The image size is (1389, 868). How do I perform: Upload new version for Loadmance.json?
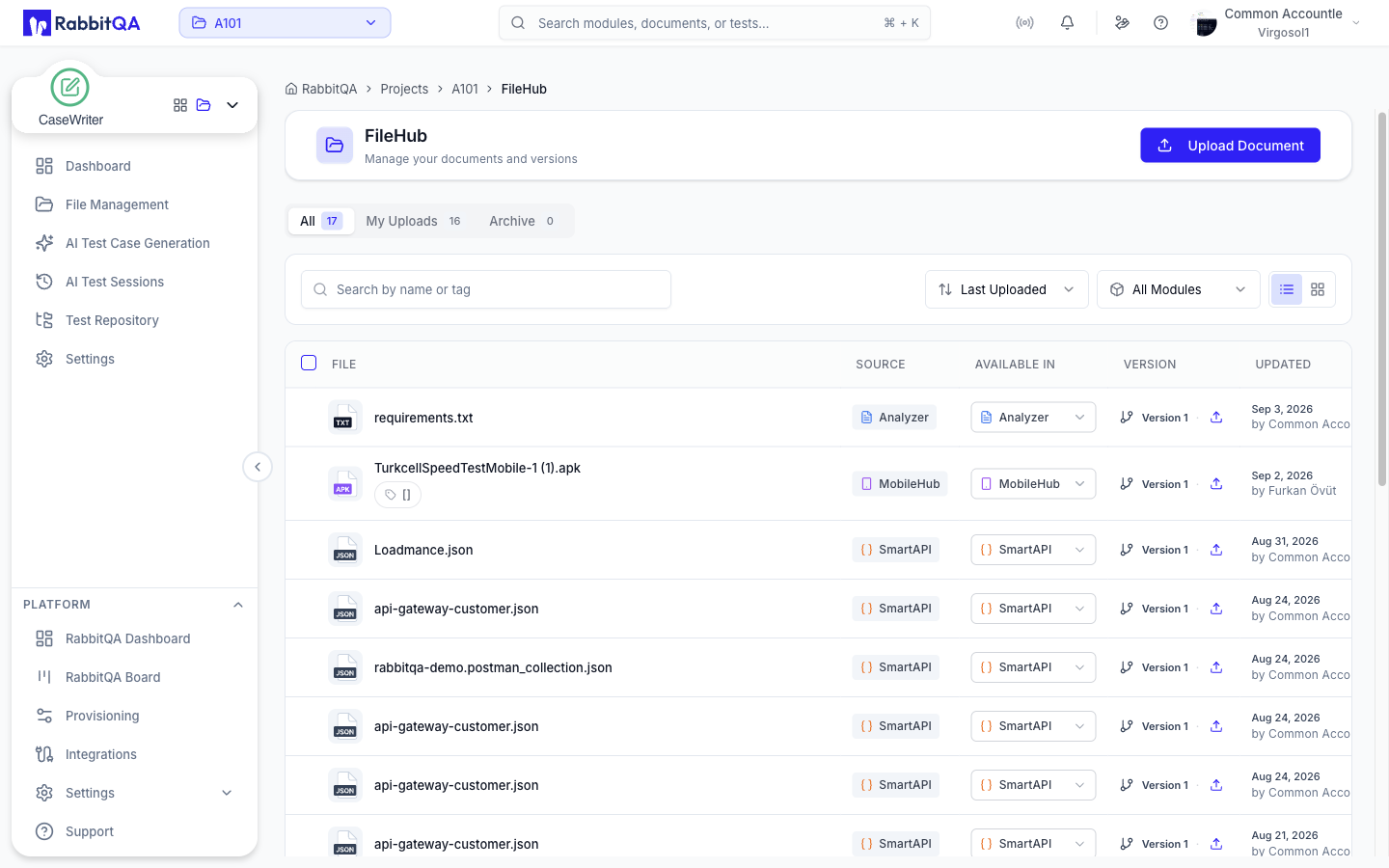tap(1216, 550)
